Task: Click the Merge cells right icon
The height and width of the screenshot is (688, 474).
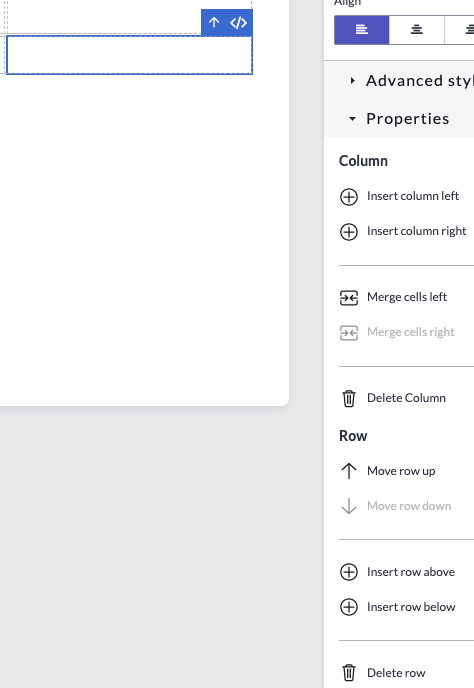Action: click(349, 333)
